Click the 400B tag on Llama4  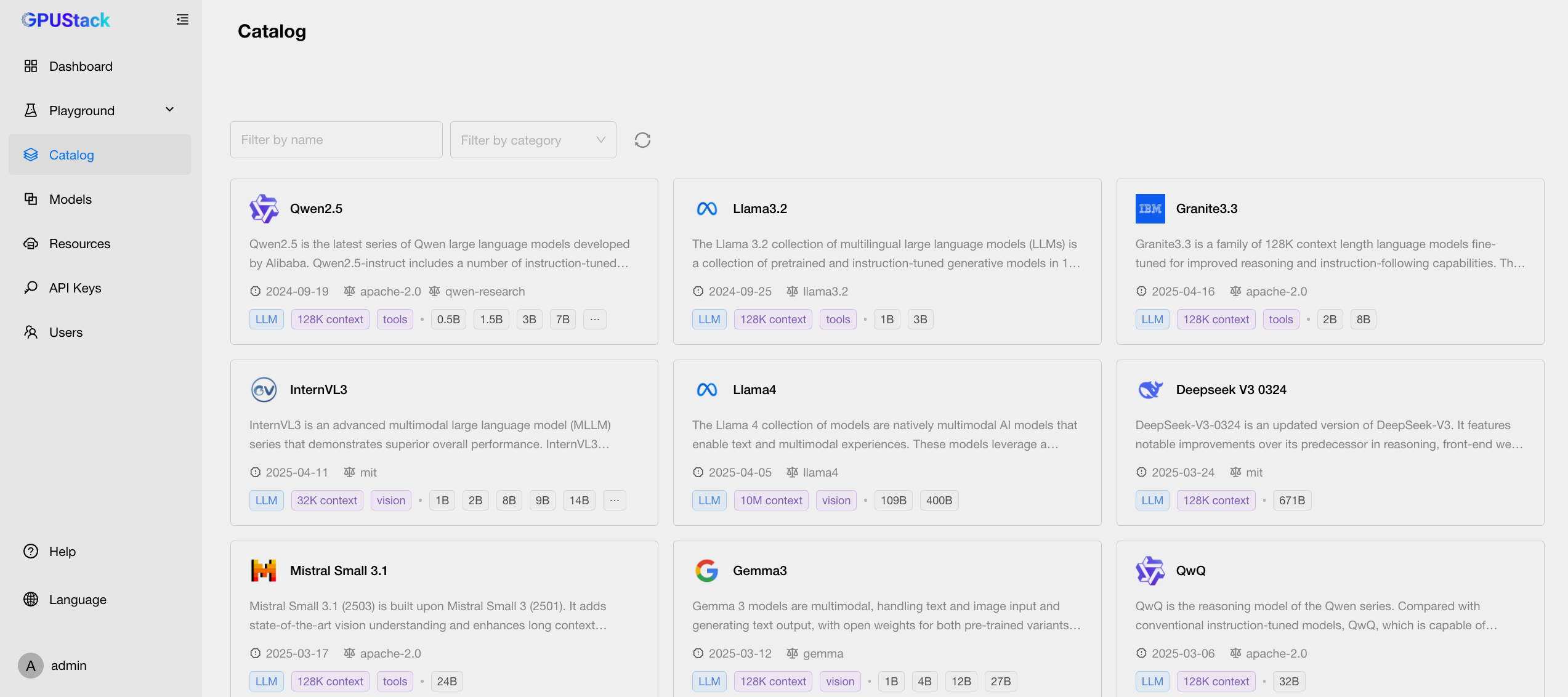click(x=939, y=501)
